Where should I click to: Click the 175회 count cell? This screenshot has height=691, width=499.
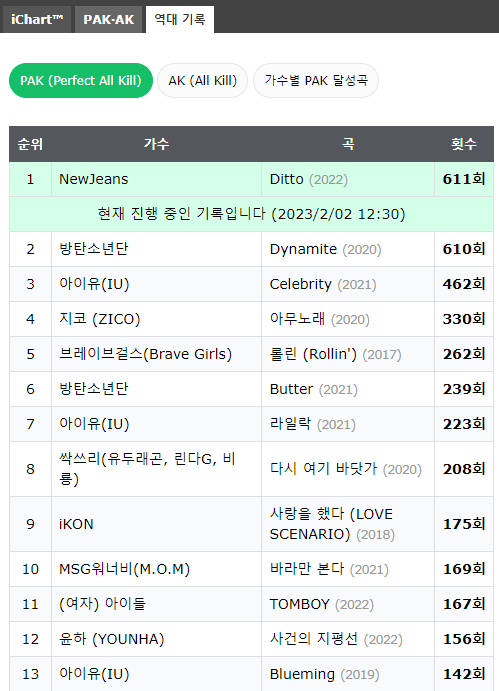point(464,524)
